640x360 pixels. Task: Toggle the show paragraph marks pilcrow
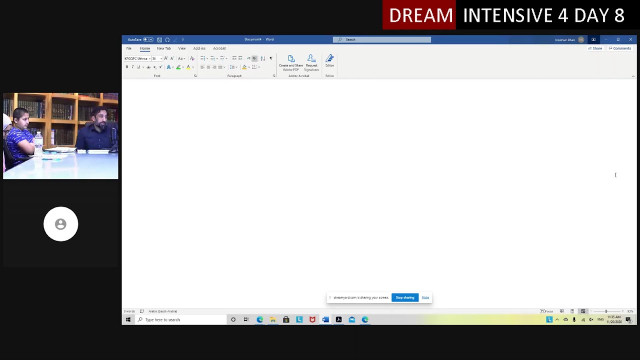tap(271, 58)
